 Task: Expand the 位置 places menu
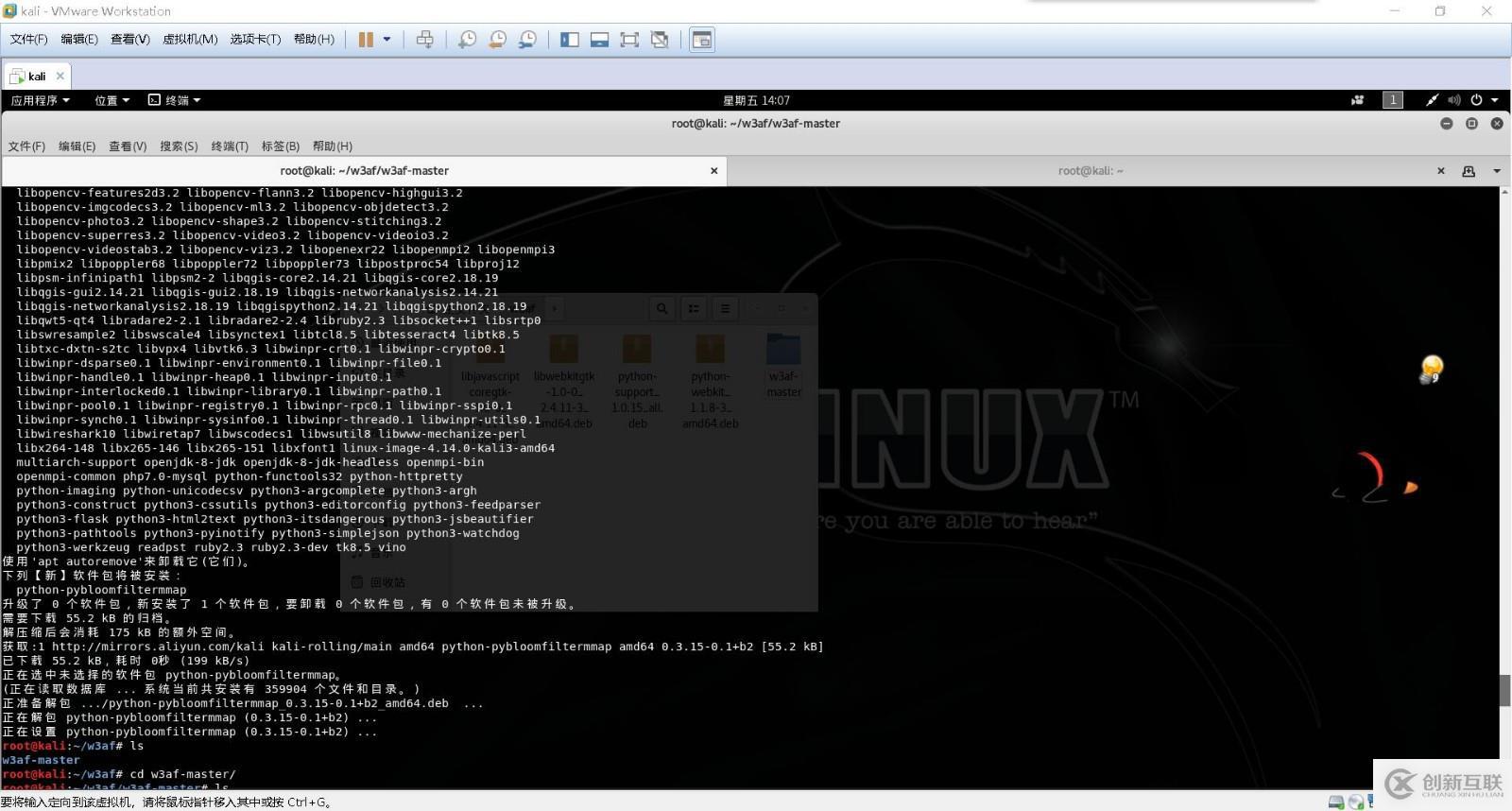[112, 100]
